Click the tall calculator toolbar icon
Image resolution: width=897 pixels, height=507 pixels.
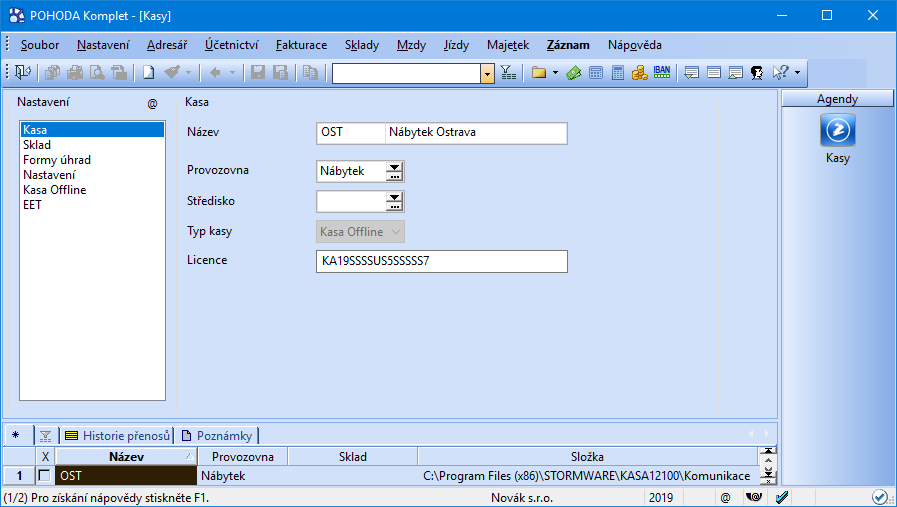pyautogui.click(x=618, y=72)
